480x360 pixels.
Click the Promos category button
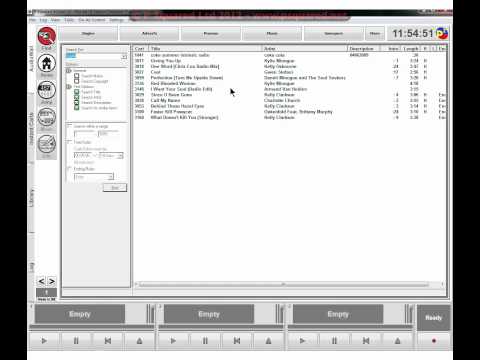pos(211,34)
